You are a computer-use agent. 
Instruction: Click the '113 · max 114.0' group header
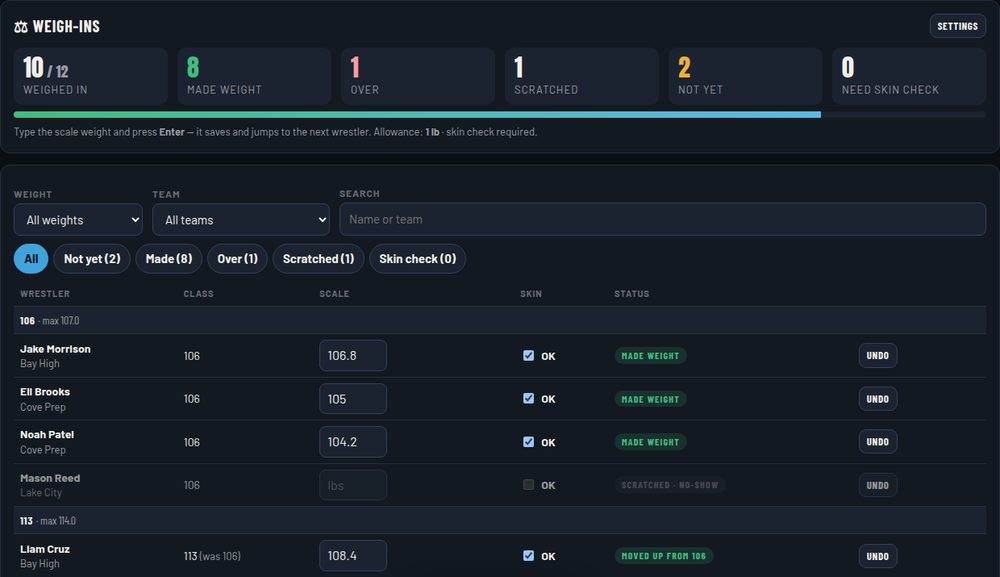tap(499, 521)
